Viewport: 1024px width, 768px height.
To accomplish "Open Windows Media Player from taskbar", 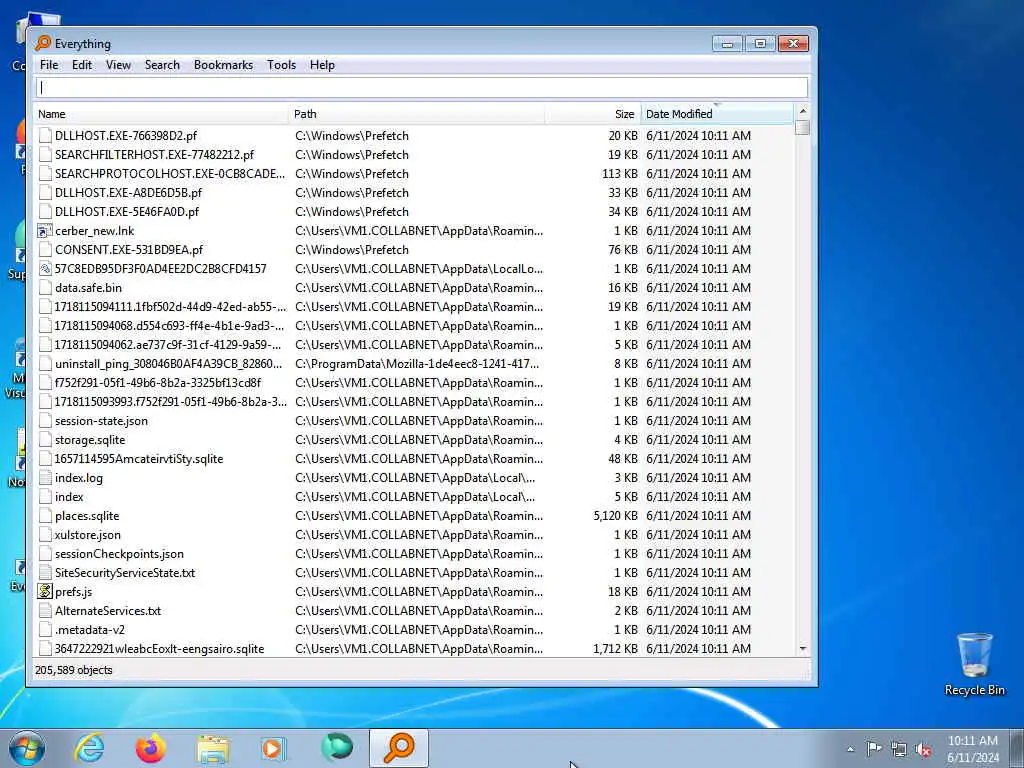I will point(274,748).
